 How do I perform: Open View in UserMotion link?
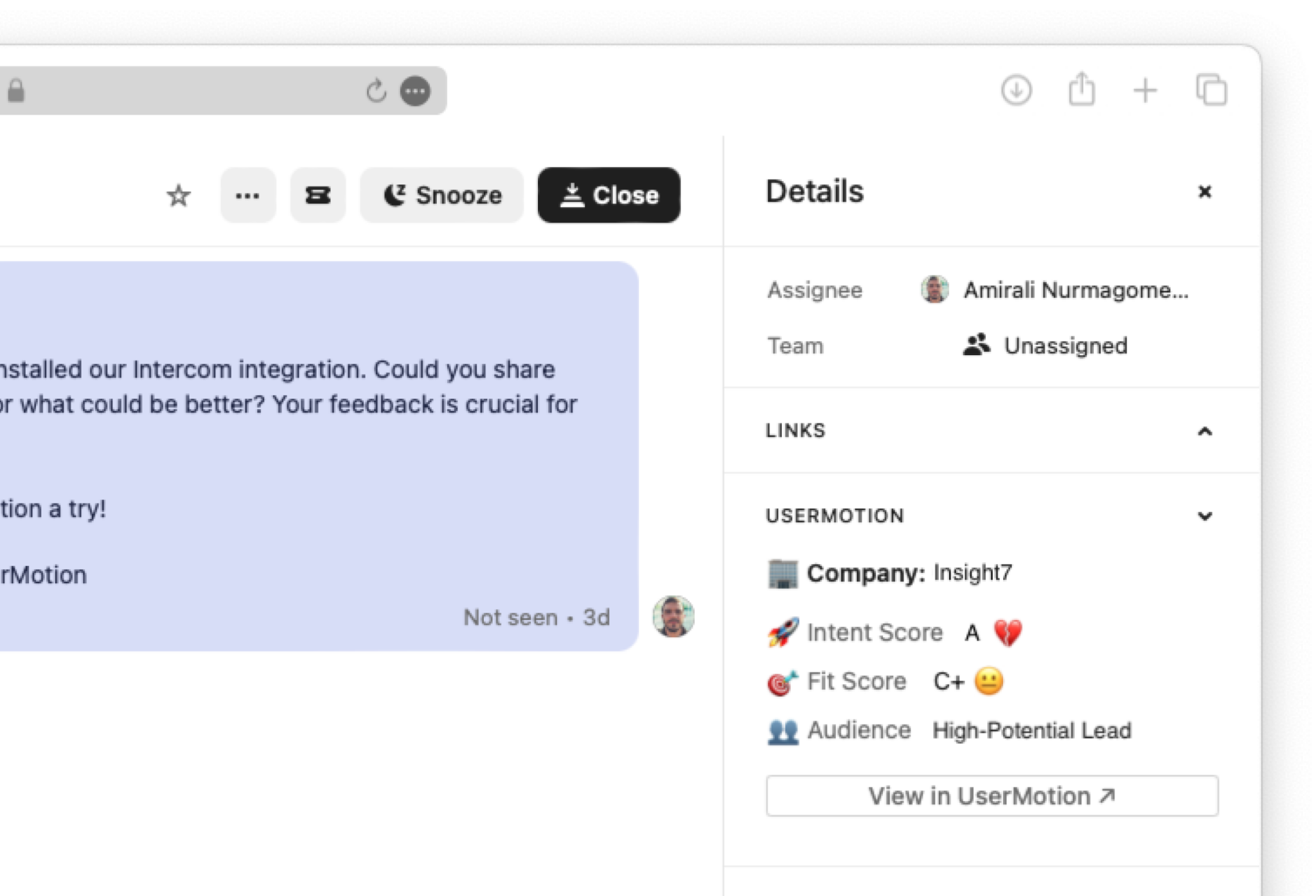tap(992, 796)
